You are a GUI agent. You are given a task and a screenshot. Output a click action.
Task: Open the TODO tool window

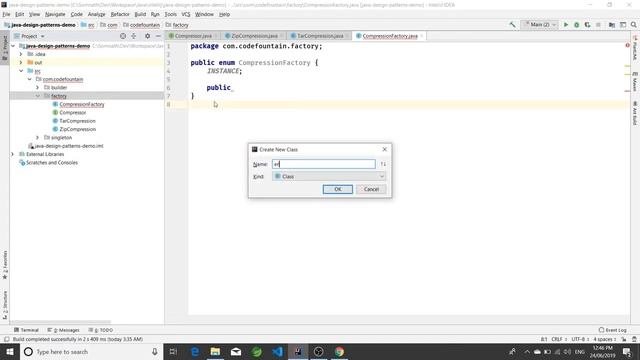(100, 330)
